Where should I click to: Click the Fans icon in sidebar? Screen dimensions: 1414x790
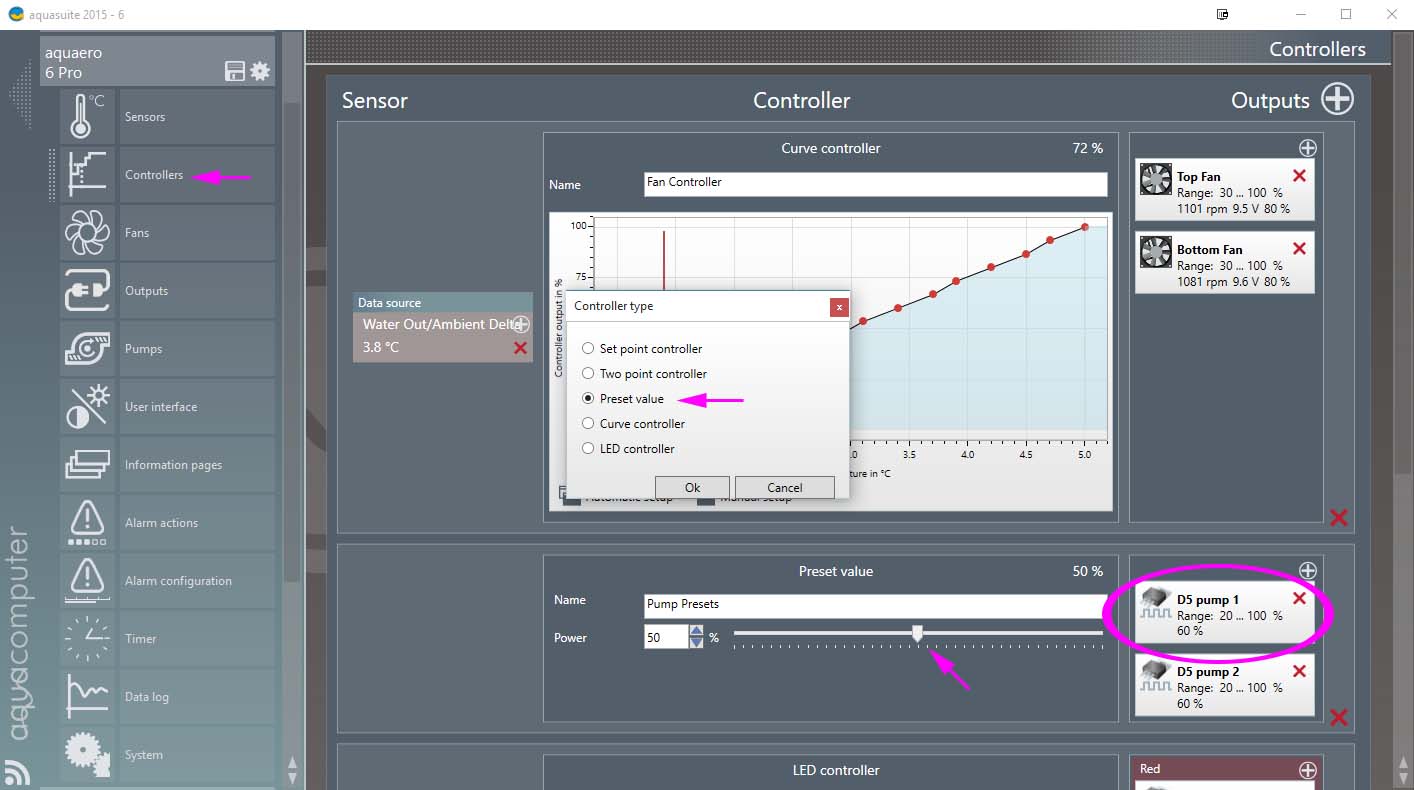pos(87,232)
